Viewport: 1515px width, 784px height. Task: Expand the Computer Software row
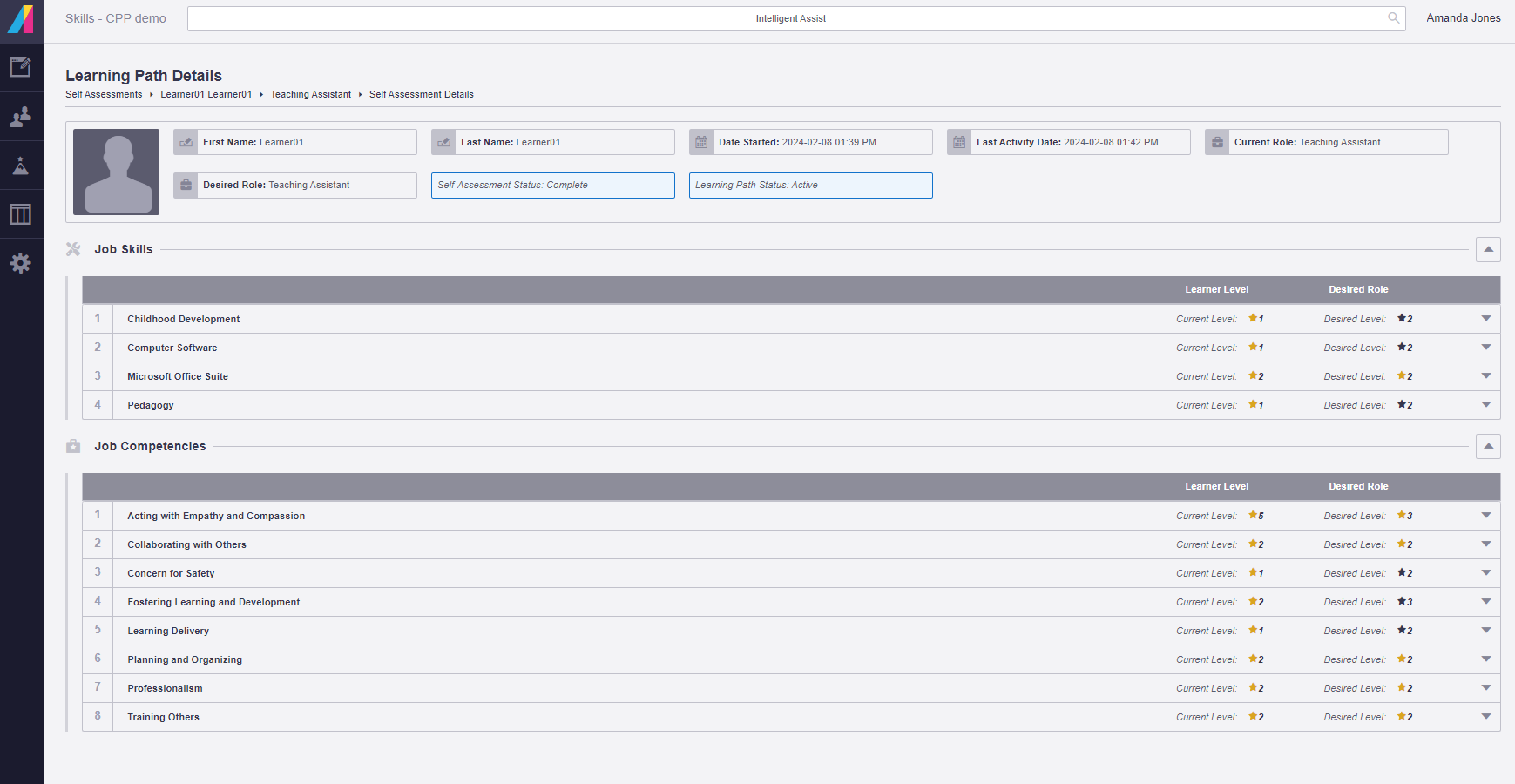pyautogui.click(x=1486, y=348)
